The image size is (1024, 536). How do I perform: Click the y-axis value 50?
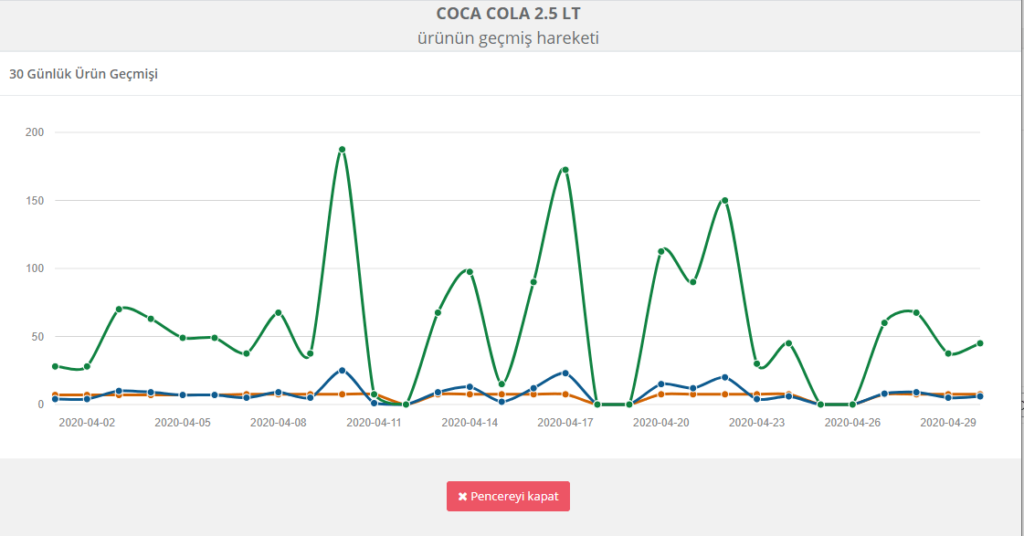(37, 337)
